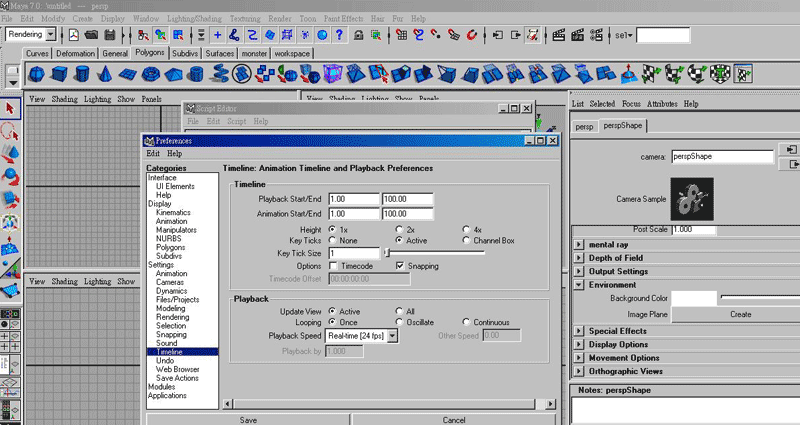
Task: Set Update View to All
Action: [399, 311]
